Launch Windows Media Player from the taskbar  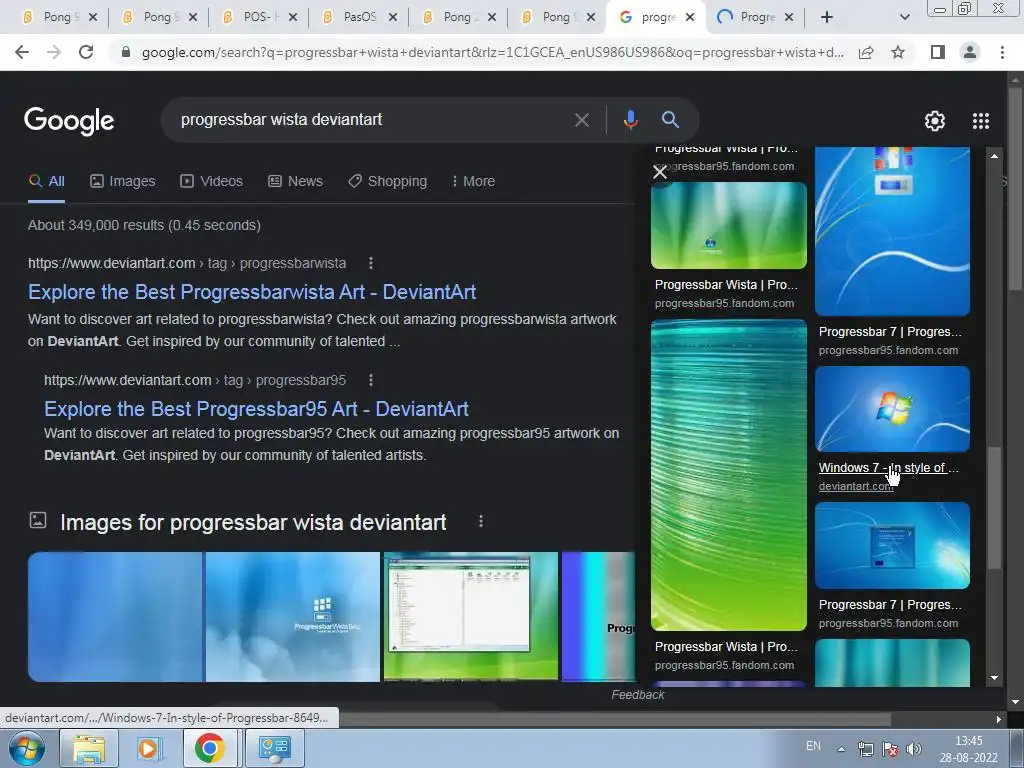[148, 748]
